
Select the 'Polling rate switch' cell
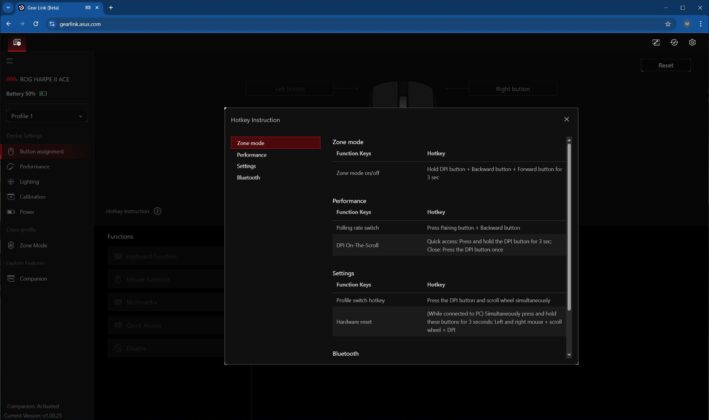pos(357,228)
